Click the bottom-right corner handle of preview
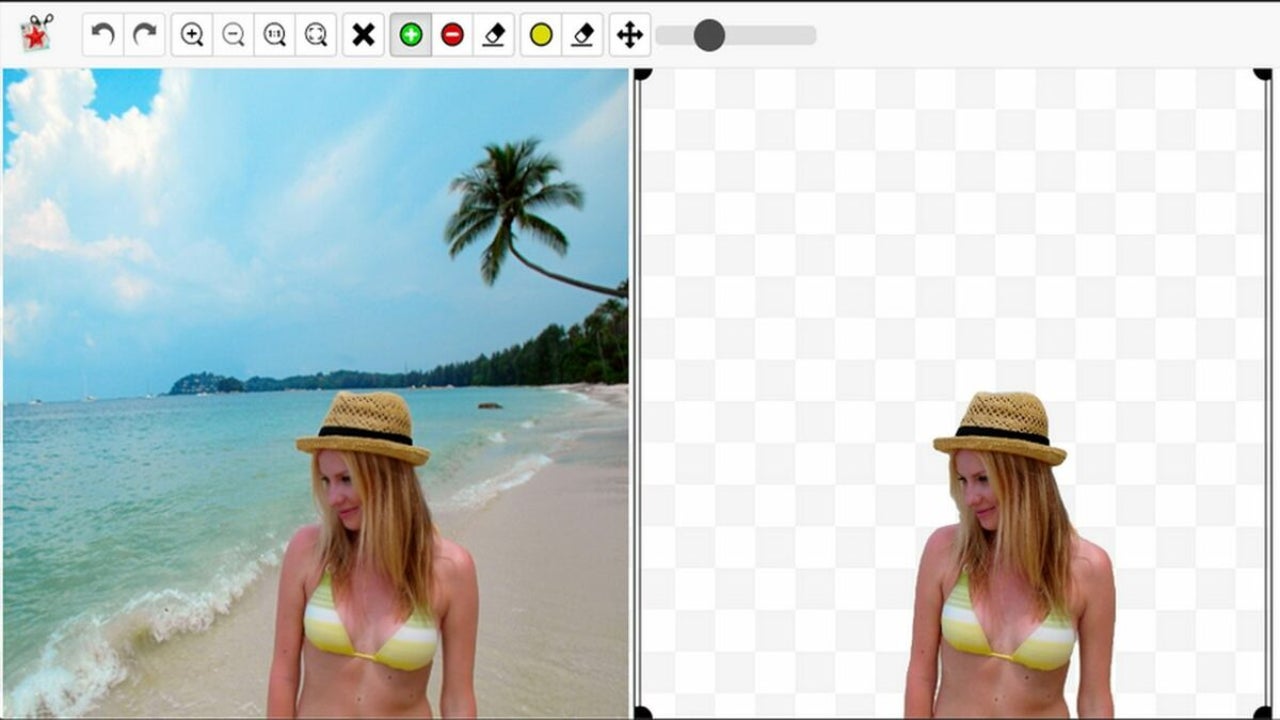This screenshot has height=720, width=1280. pos(1262,712)
